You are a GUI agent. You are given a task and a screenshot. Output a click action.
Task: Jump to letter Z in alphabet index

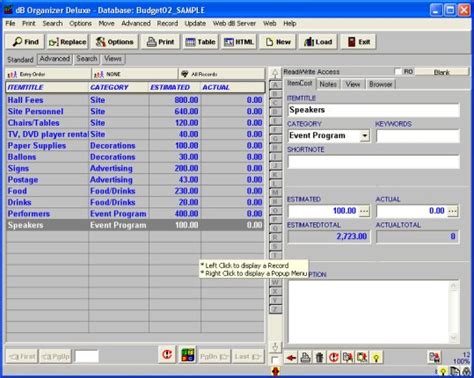pos(275,309)
